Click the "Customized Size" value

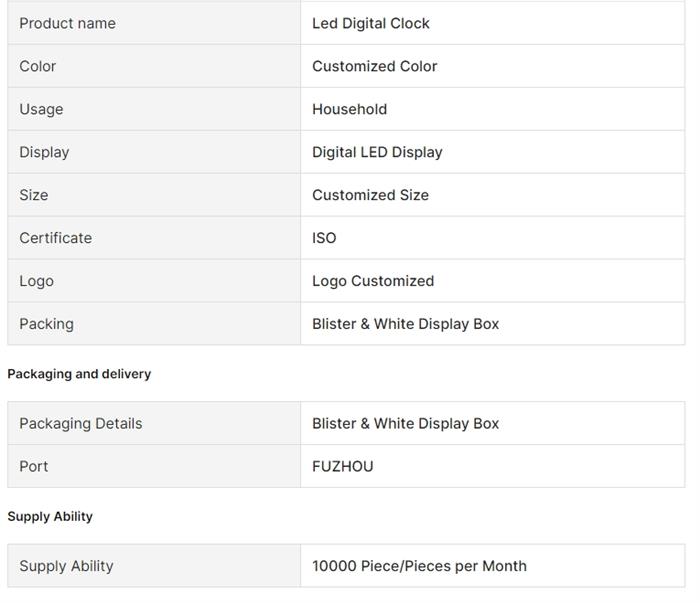pos(370,195)
